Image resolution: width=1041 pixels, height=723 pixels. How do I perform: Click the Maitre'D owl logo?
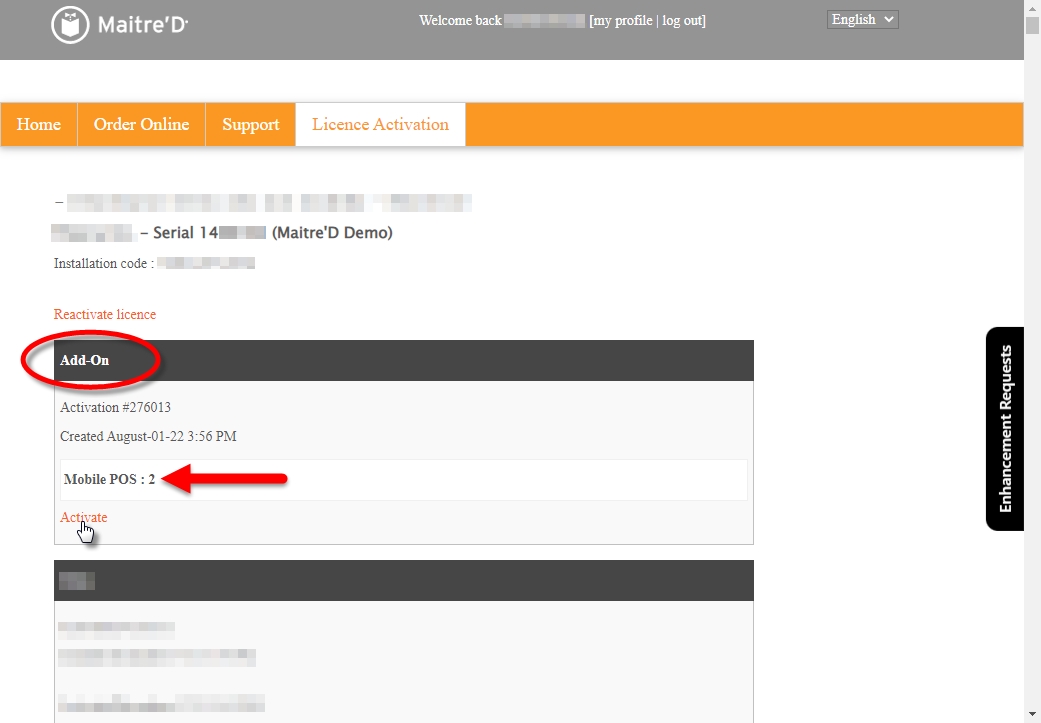click(x=70, y=26)
